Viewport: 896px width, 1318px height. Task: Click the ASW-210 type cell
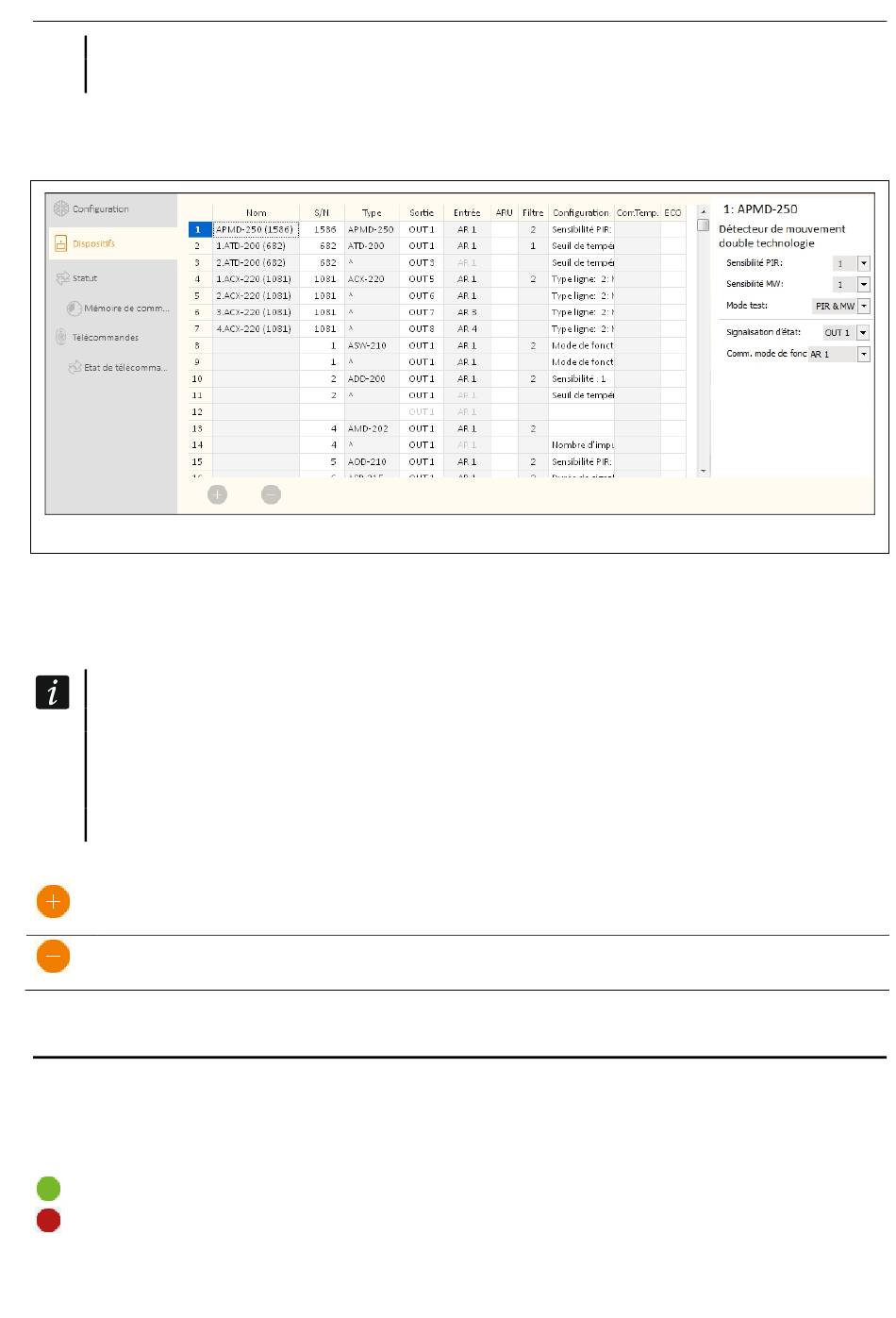(x=372, y=345)
